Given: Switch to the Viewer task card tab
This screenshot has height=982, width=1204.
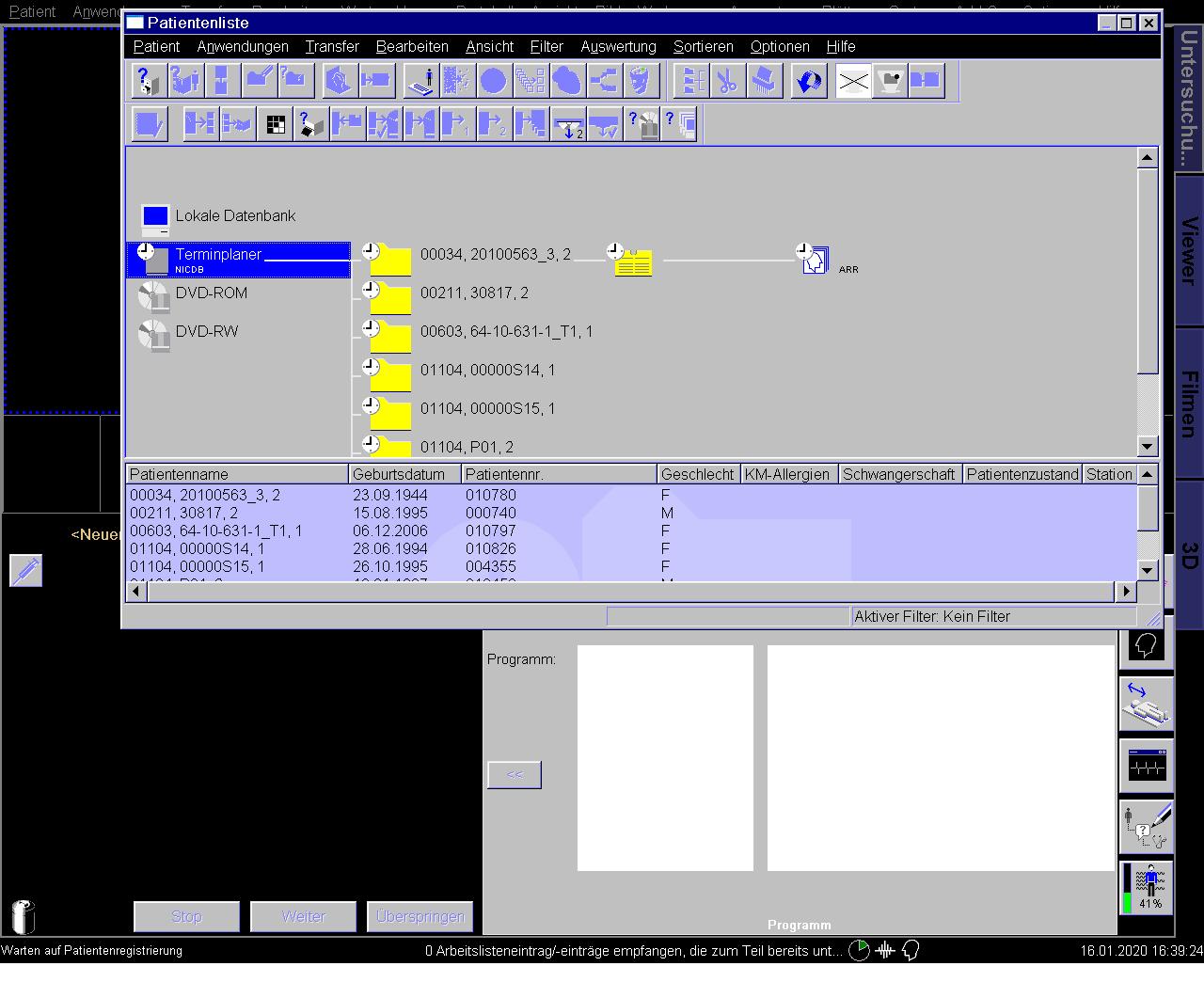Looking at the screenshot, I should click(1189, 250).
